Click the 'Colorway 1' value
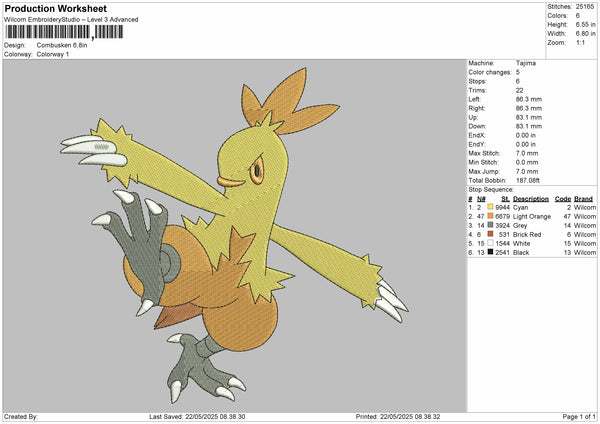600x424 pixels. point(53,54)
